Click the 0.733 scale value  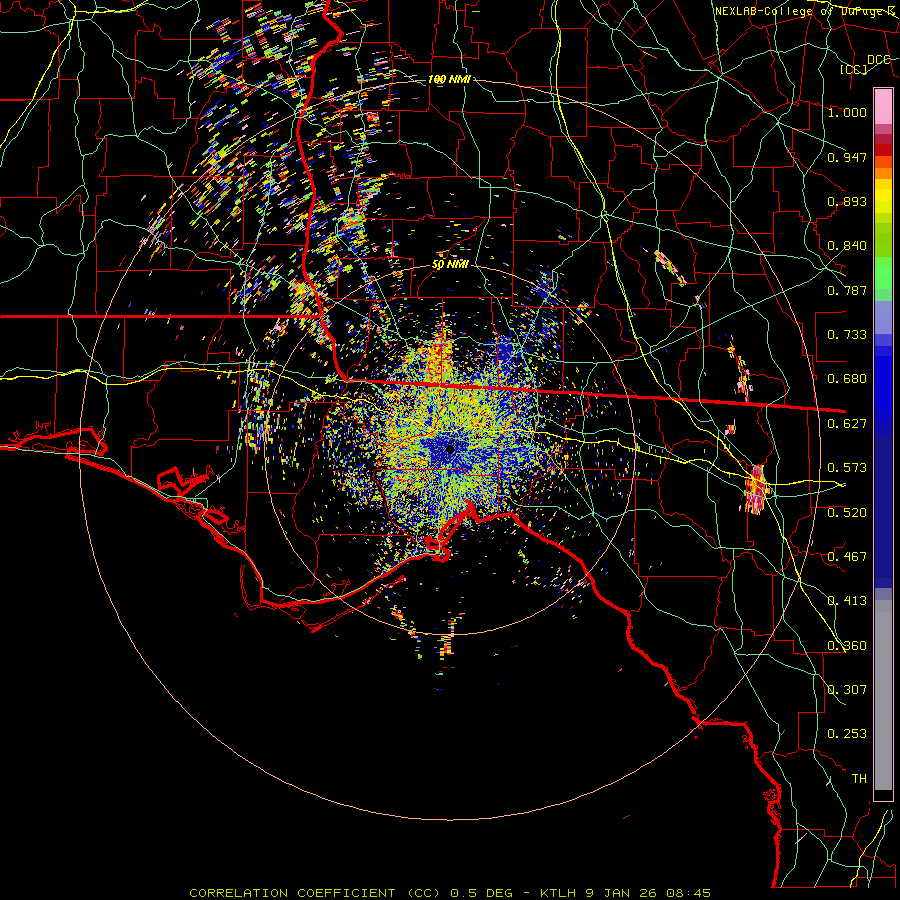point(847,335)
